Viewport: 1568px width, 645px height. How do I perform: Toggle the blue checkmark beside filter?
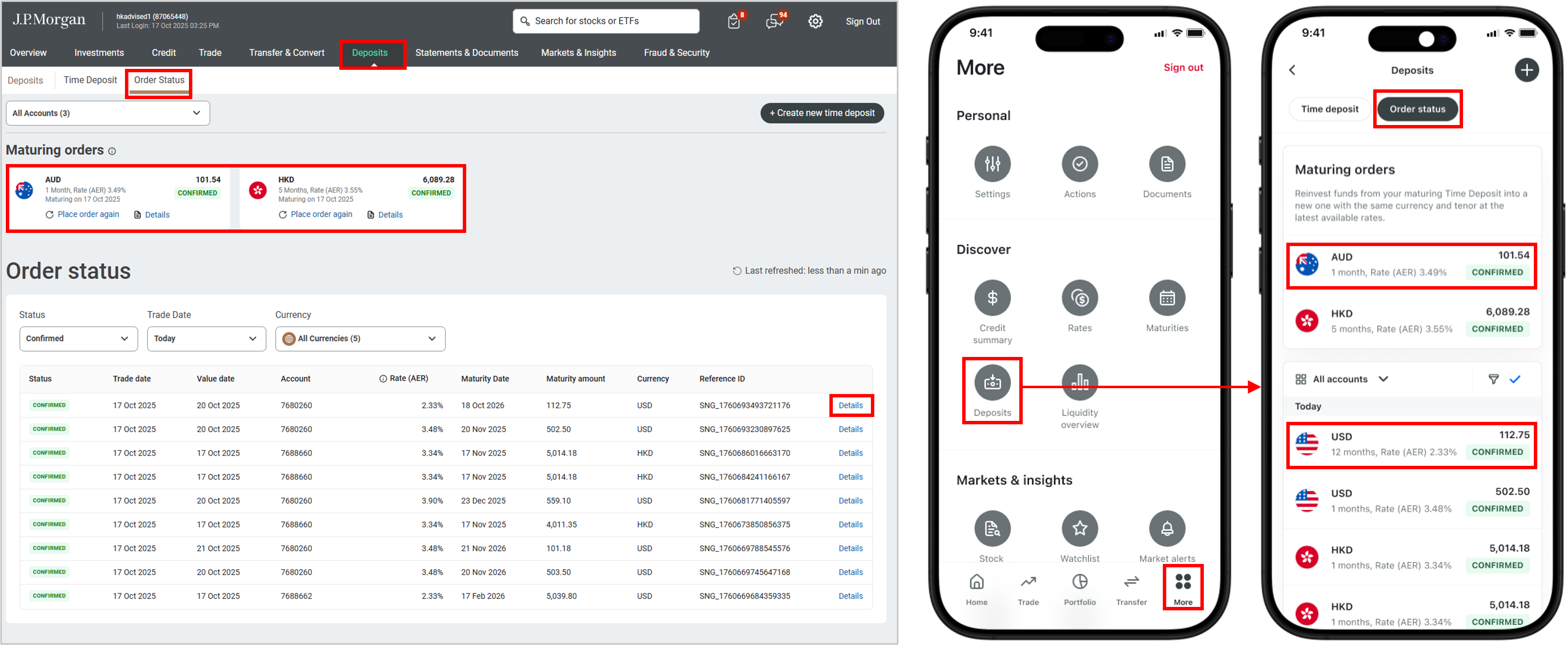[1515, 379]
